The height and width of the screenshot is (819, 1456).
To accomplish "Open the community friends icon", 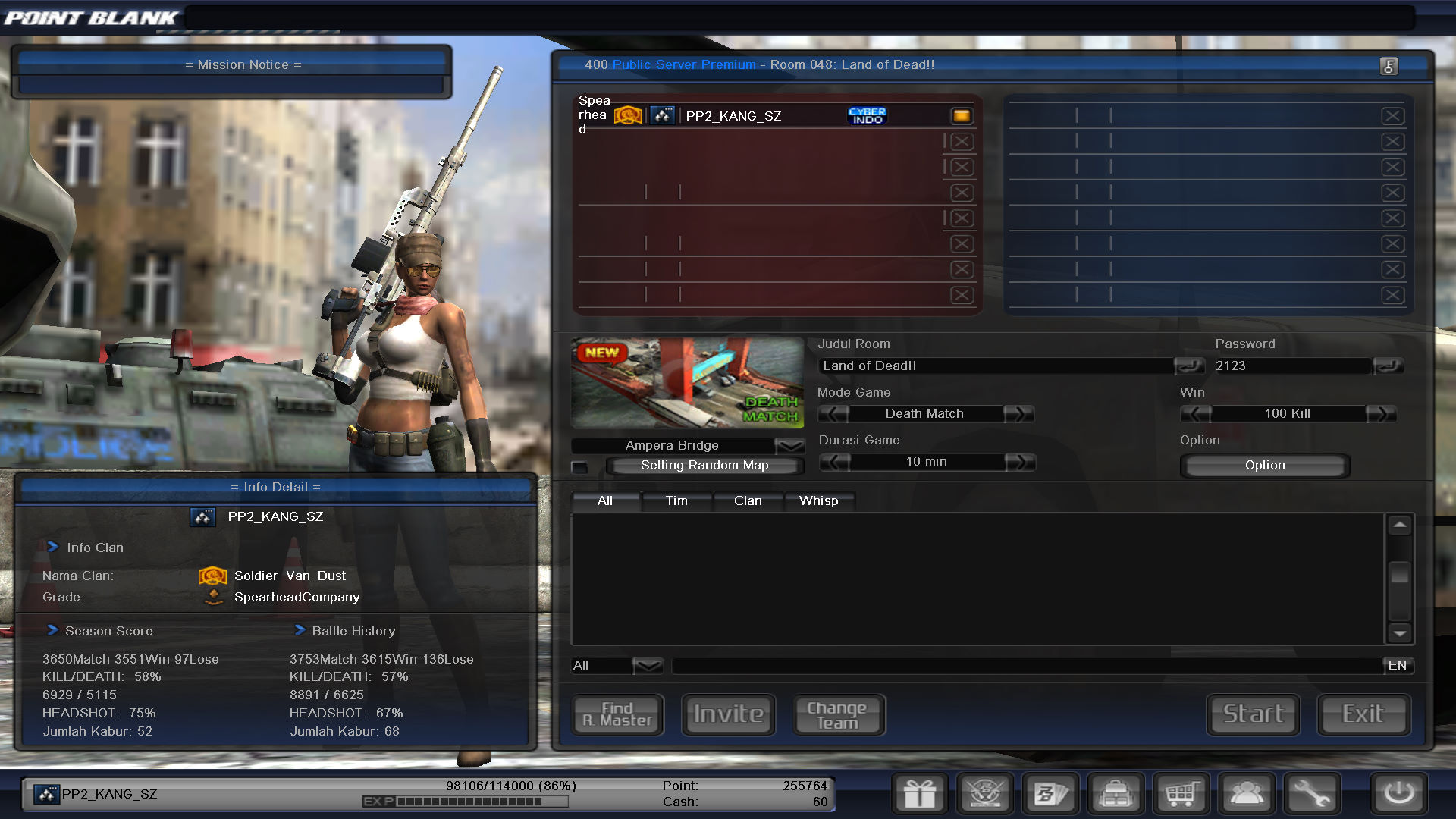I will point(1246,794).
